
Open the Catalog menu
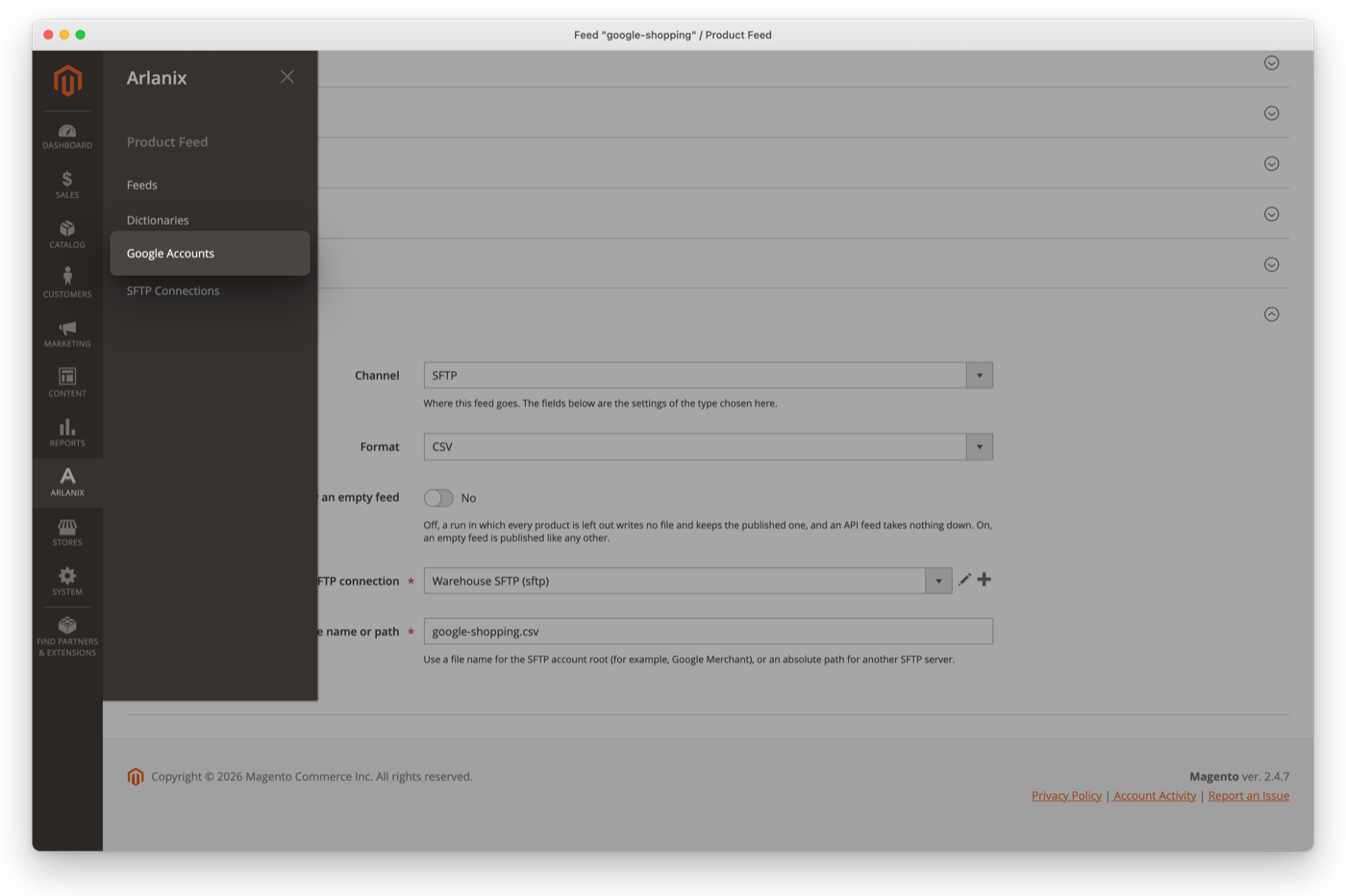click(x=67, y=236)
